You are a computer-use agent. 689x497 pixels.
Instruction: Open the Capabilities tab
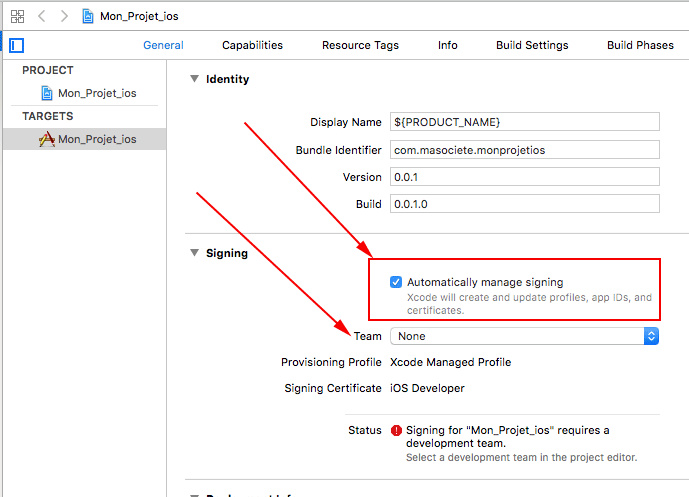pyautogui.click(x=252, y=45)
